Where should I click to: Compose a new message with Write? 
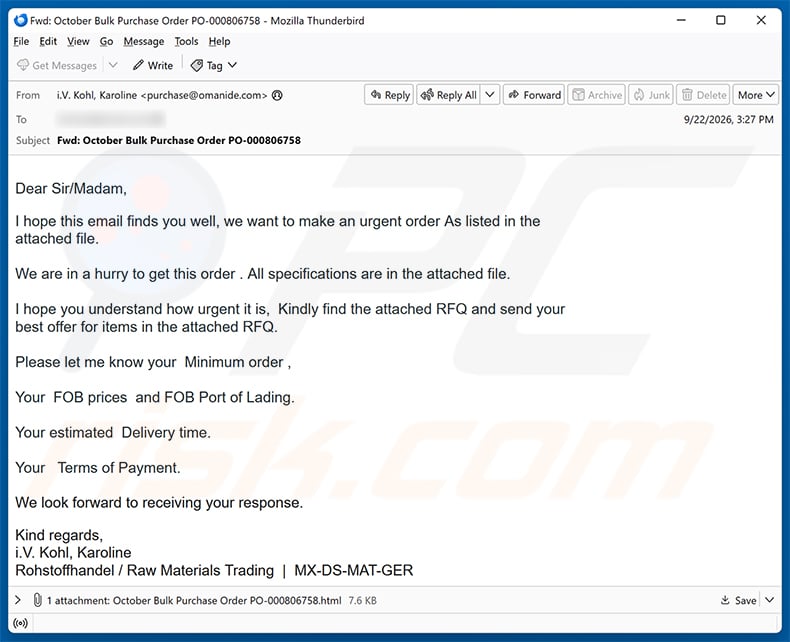tap(153, 66)
